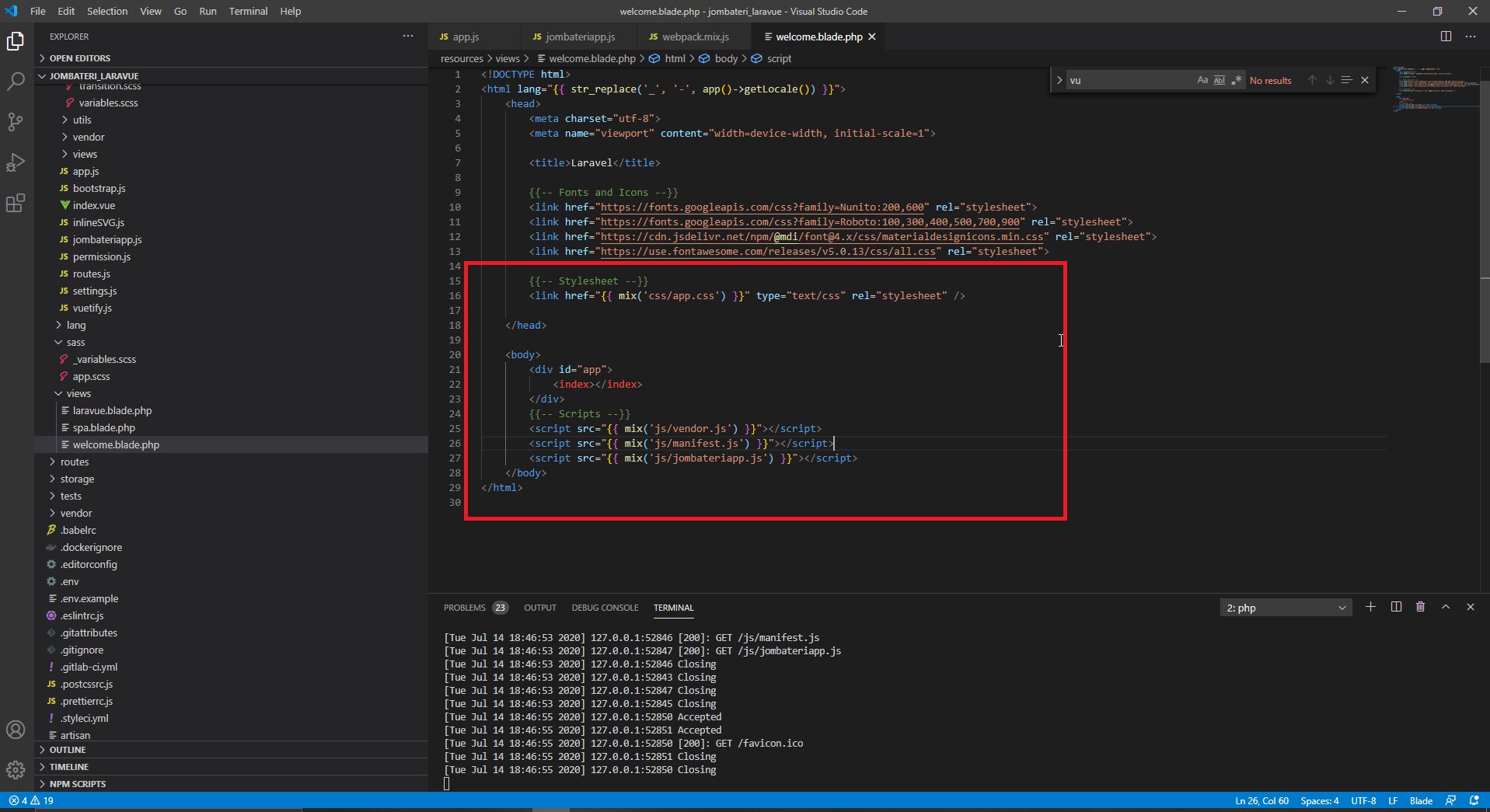Select the DEBUG CONSOLE panel tab
This screenshot has width=1490, height=812.
(605, 608)
